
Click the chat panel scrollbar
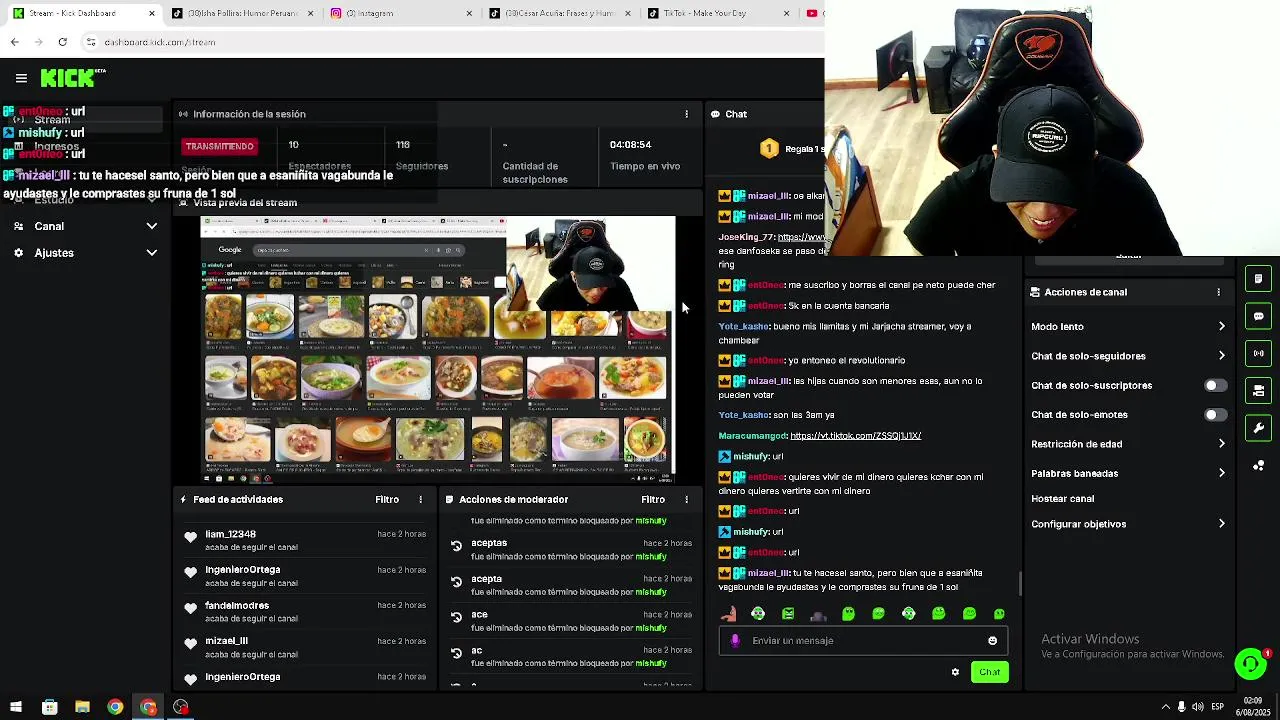coord(1019,582)
